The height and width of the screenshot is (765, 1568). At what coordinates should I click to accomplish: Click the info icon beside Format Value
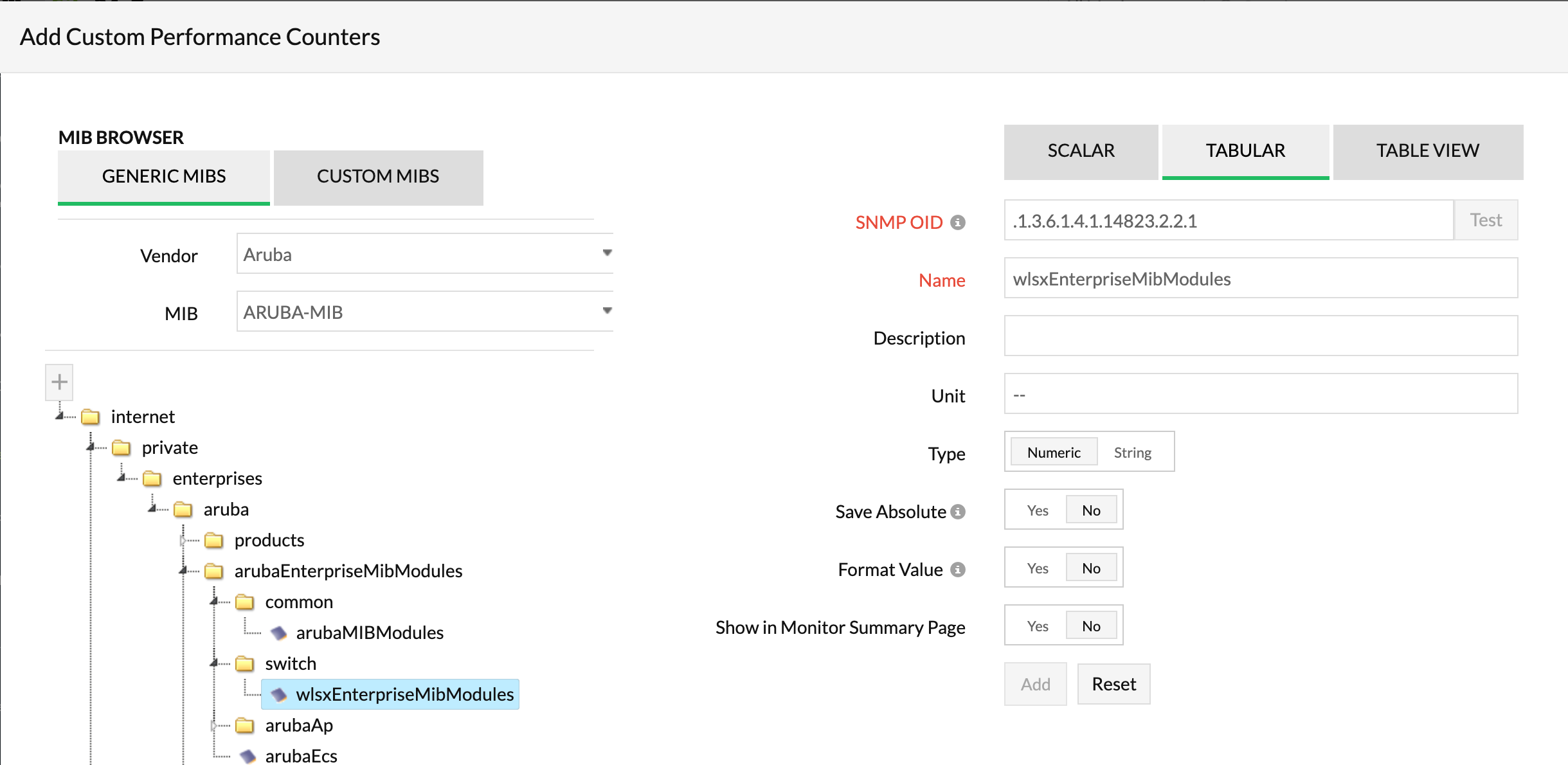[x=957, y=568]
